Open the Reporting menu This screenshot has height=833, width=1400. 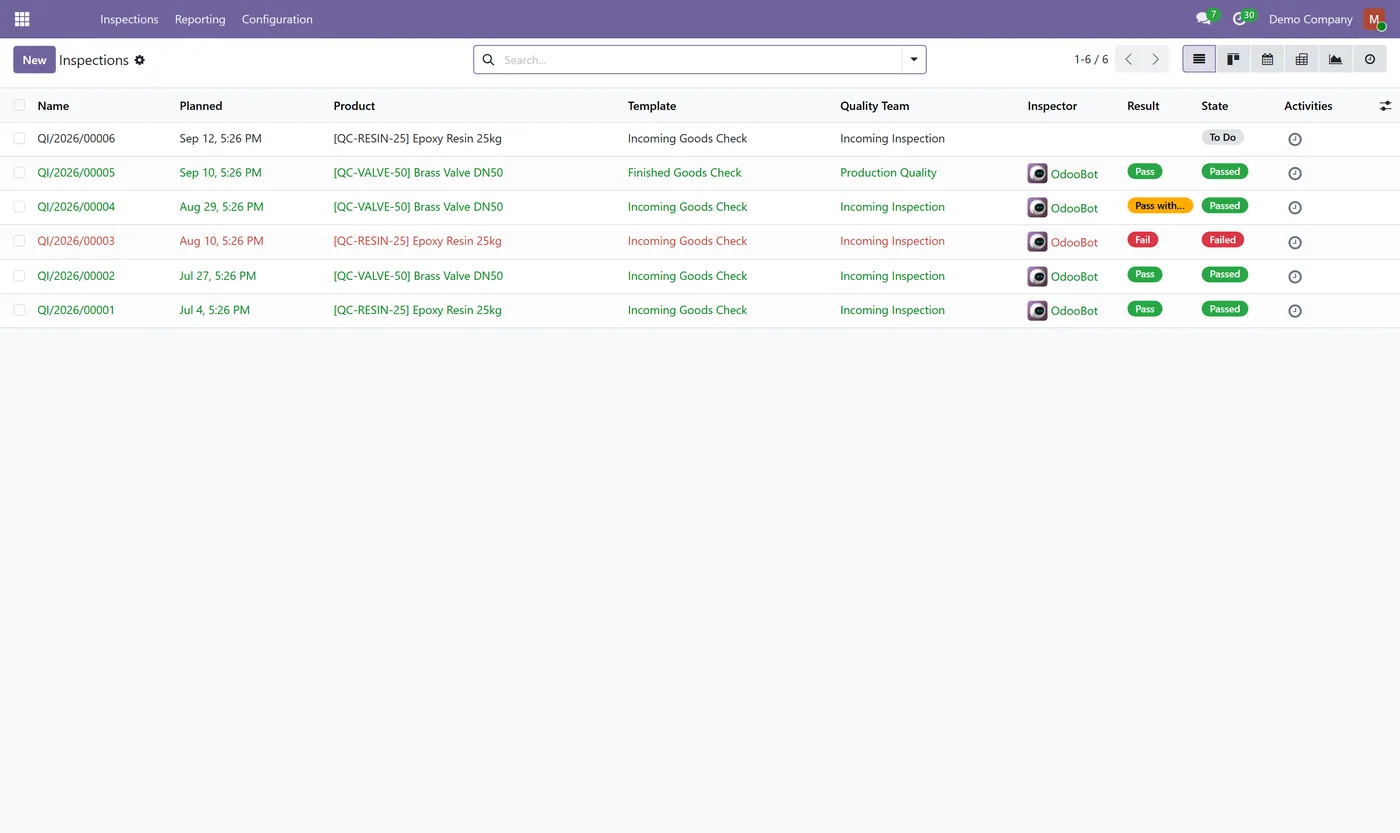[x=200, y=19]
